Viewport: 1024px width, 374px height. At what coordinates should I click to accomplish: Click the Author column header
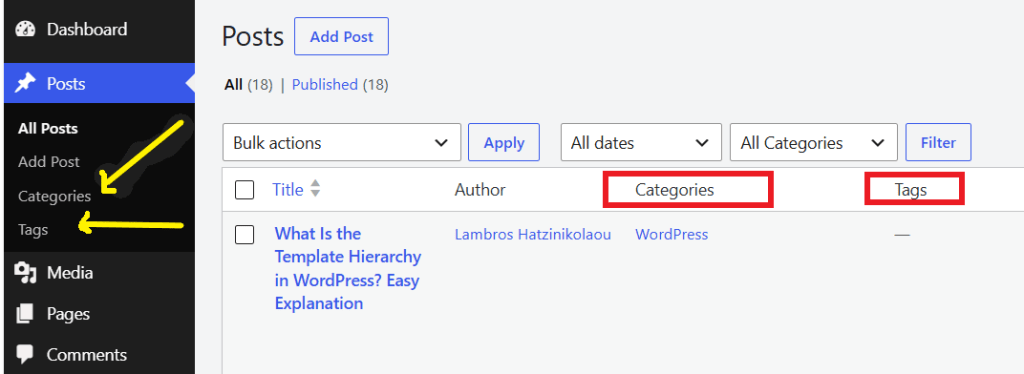(x=480, y=190)
